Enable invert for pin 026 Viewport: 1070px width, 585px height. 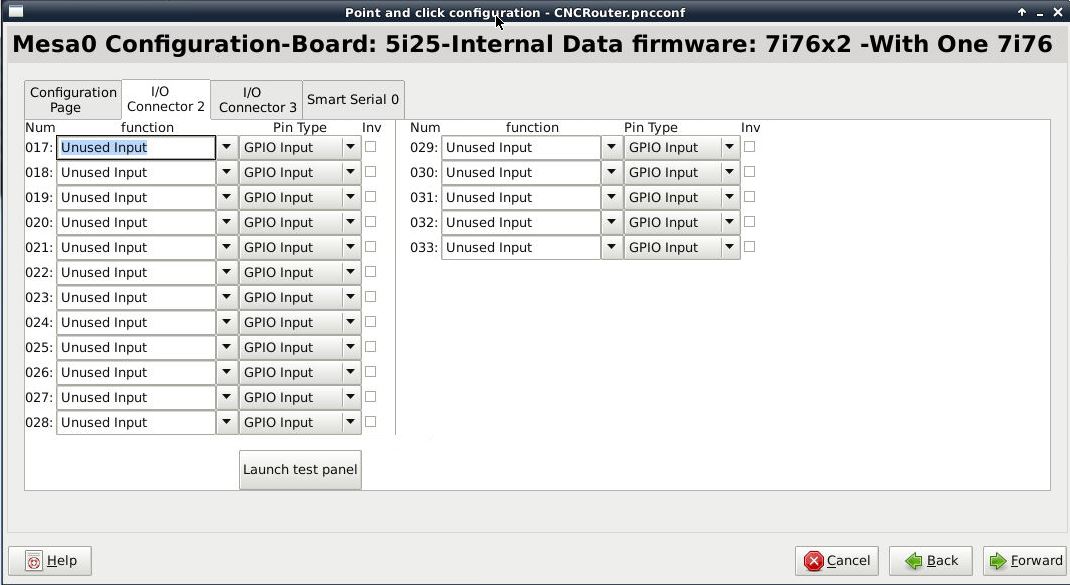[371, 372]
